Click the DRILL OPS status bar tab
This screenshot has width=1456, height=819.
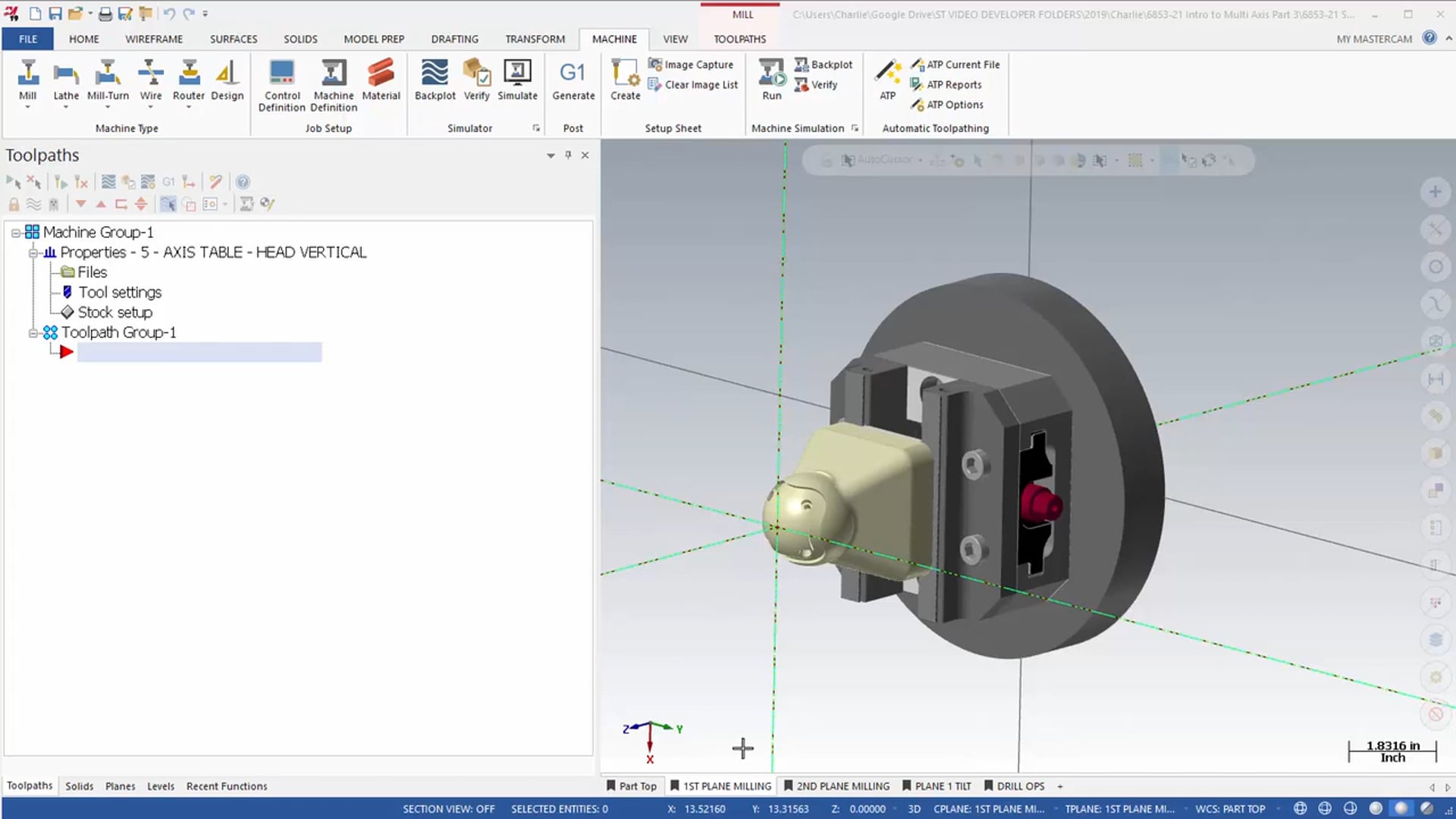point(1021,786)
